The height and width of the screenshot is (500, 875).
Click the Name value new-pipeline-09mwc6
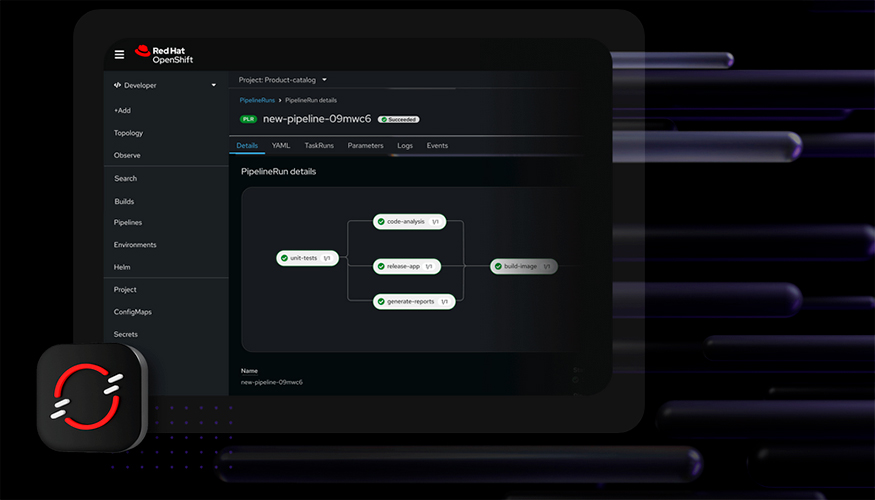(x=272, y=382)
